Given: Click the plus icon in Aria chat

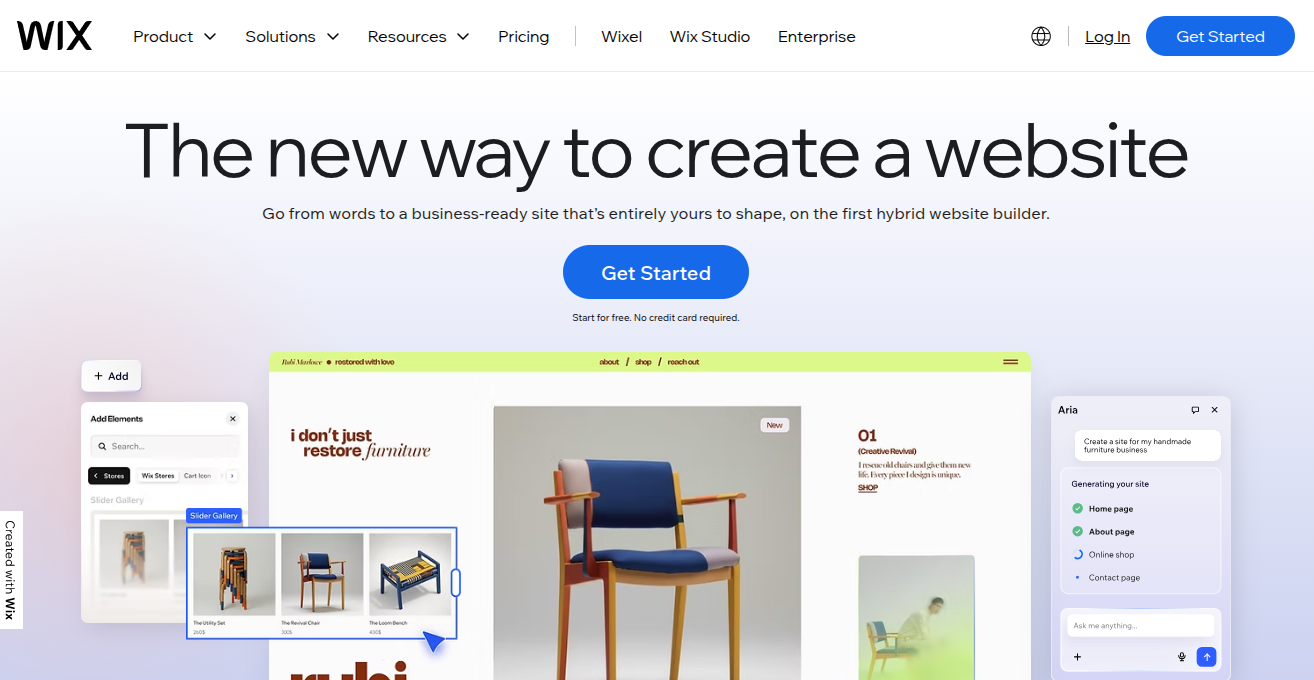Looking at the screenshot, I should tap(1077, 657).
